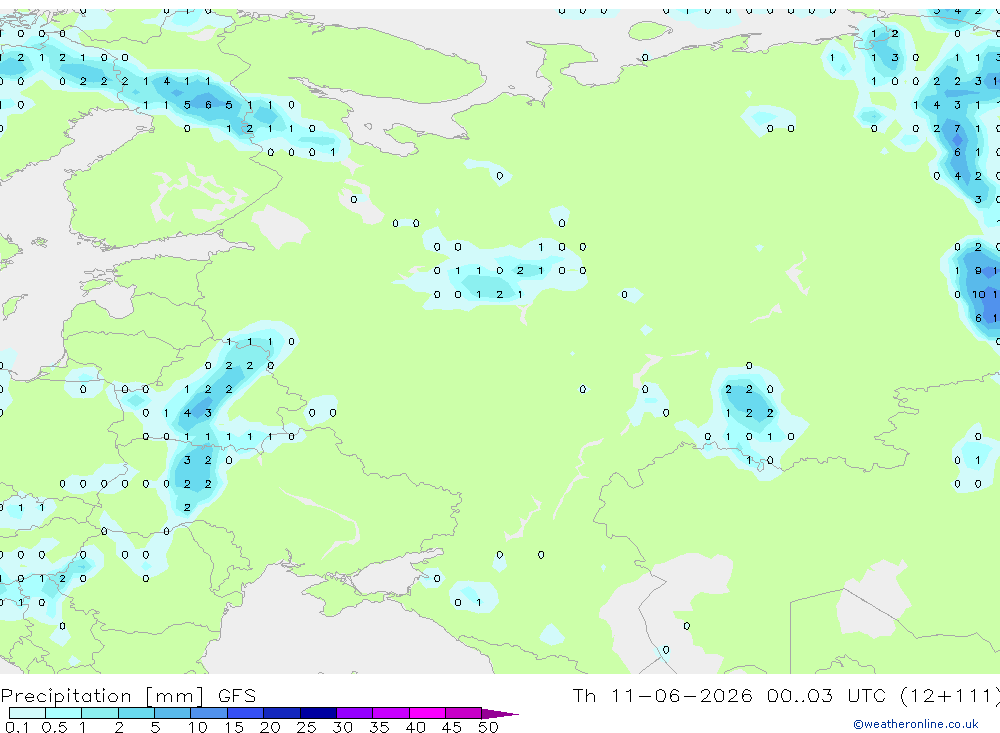This screenshot has width=1000, height=733.
Task: Click the legend label '0.1'
Action: pos(17,727)
